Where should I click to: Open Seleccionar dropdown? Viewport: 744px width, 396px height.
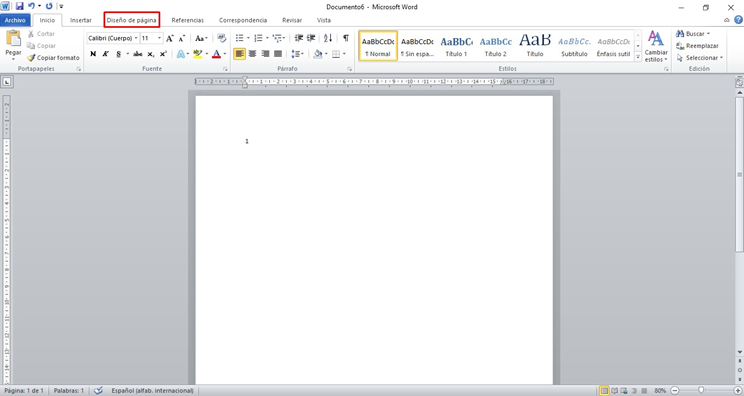[699, 58]
